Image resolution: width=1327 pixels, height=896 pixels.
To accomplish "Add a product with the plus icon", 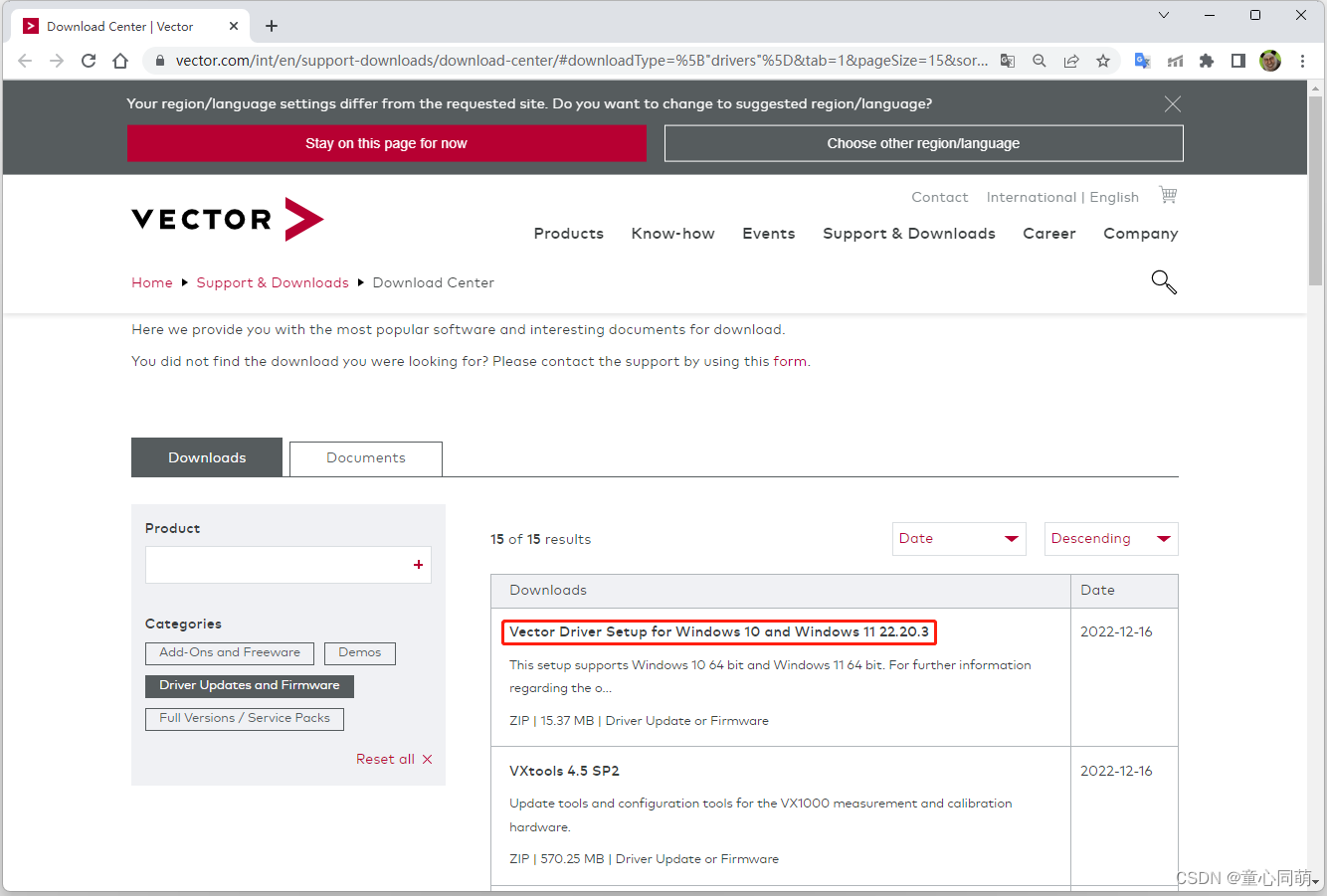I will coord(419,565).
